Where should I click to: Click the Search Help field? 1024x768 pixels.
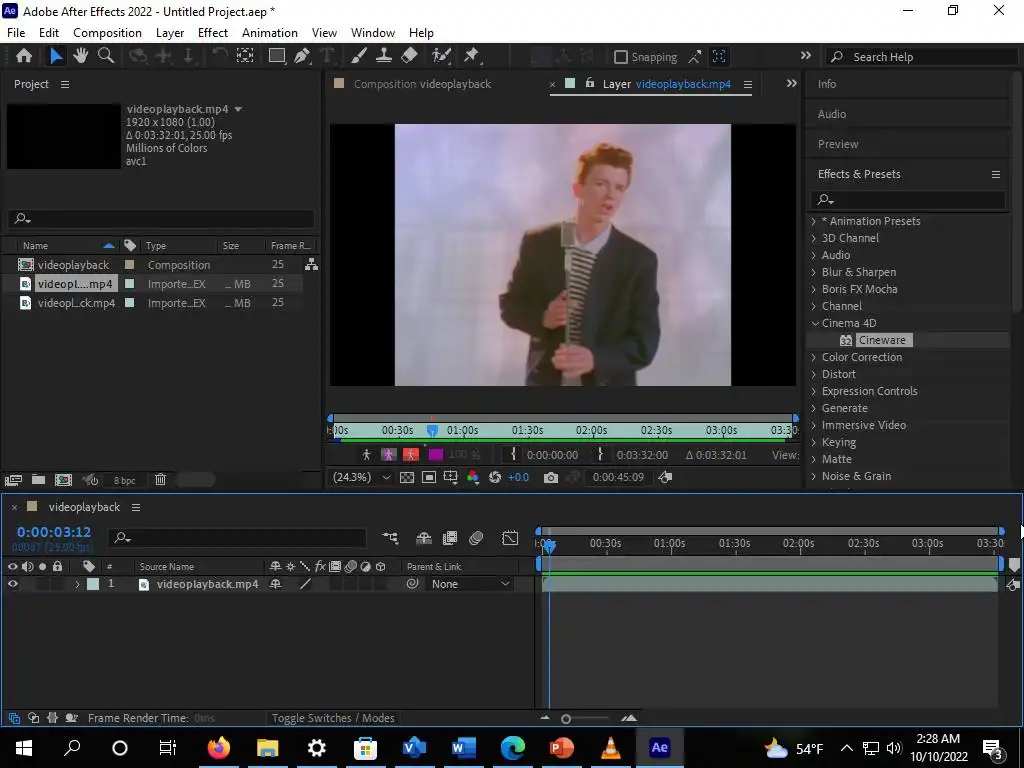click(921, 57)
